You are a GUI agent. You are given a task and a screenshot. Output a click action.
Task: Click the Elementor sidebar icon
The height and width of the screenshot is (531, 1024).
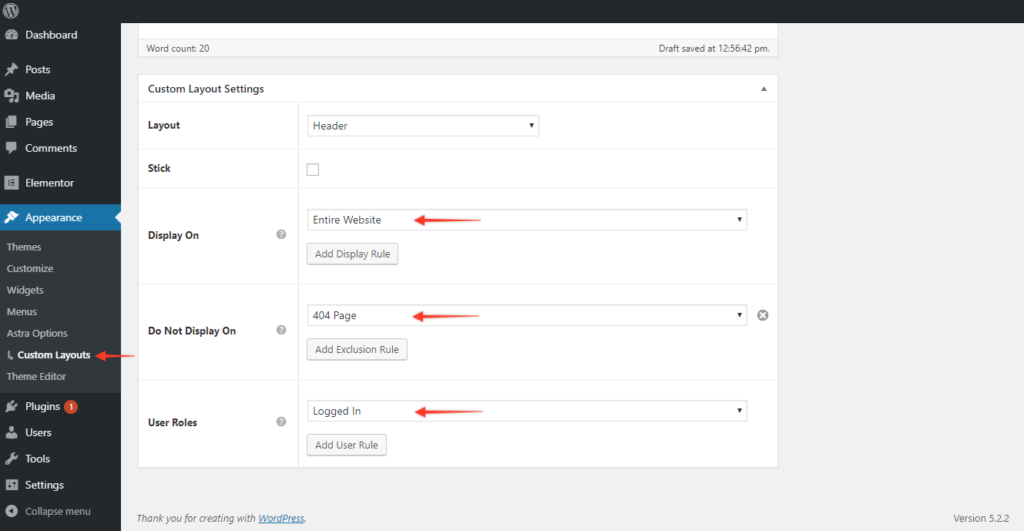[x=12, y=183]
